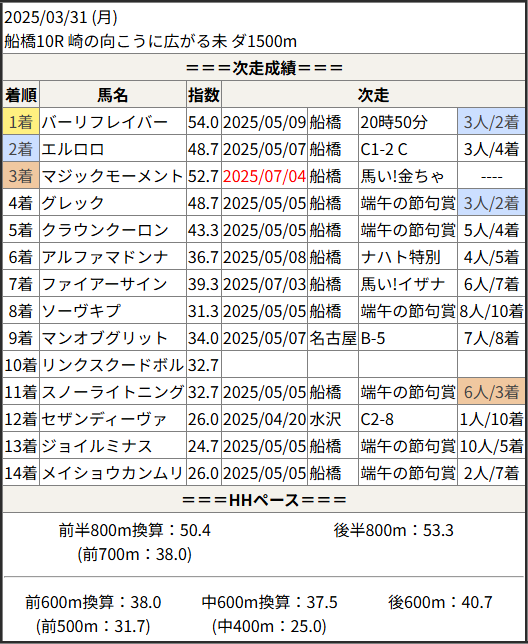Click the 次走 column header
The height and width of the screenshot is (644, 528).
[373, 95]
